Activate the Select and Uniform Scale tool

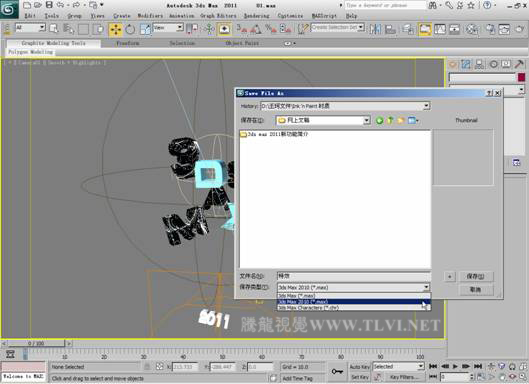pos(145,29)
